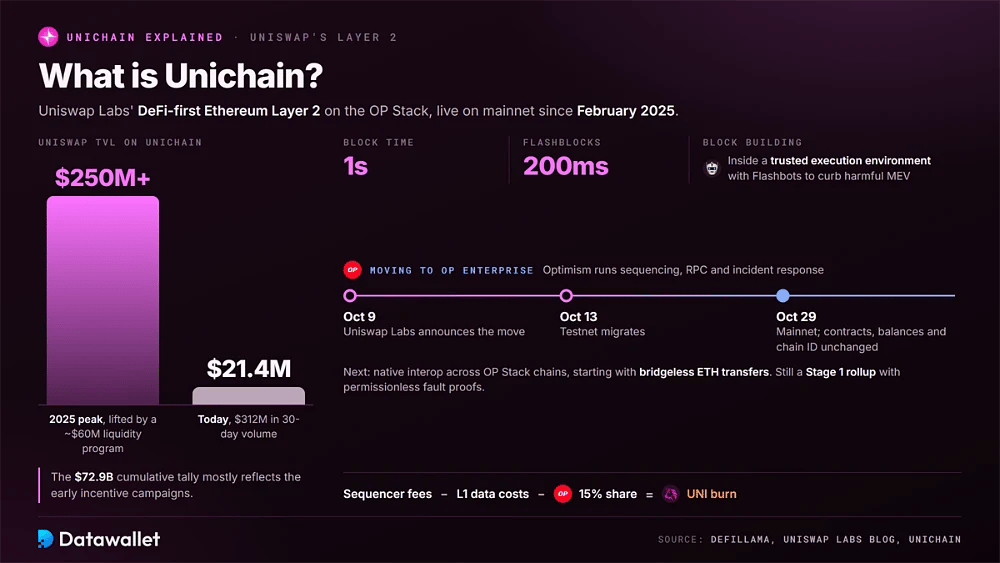
Task: Click the 'BLOCK BUILDING' heading
Action: [x=753, y=142]
